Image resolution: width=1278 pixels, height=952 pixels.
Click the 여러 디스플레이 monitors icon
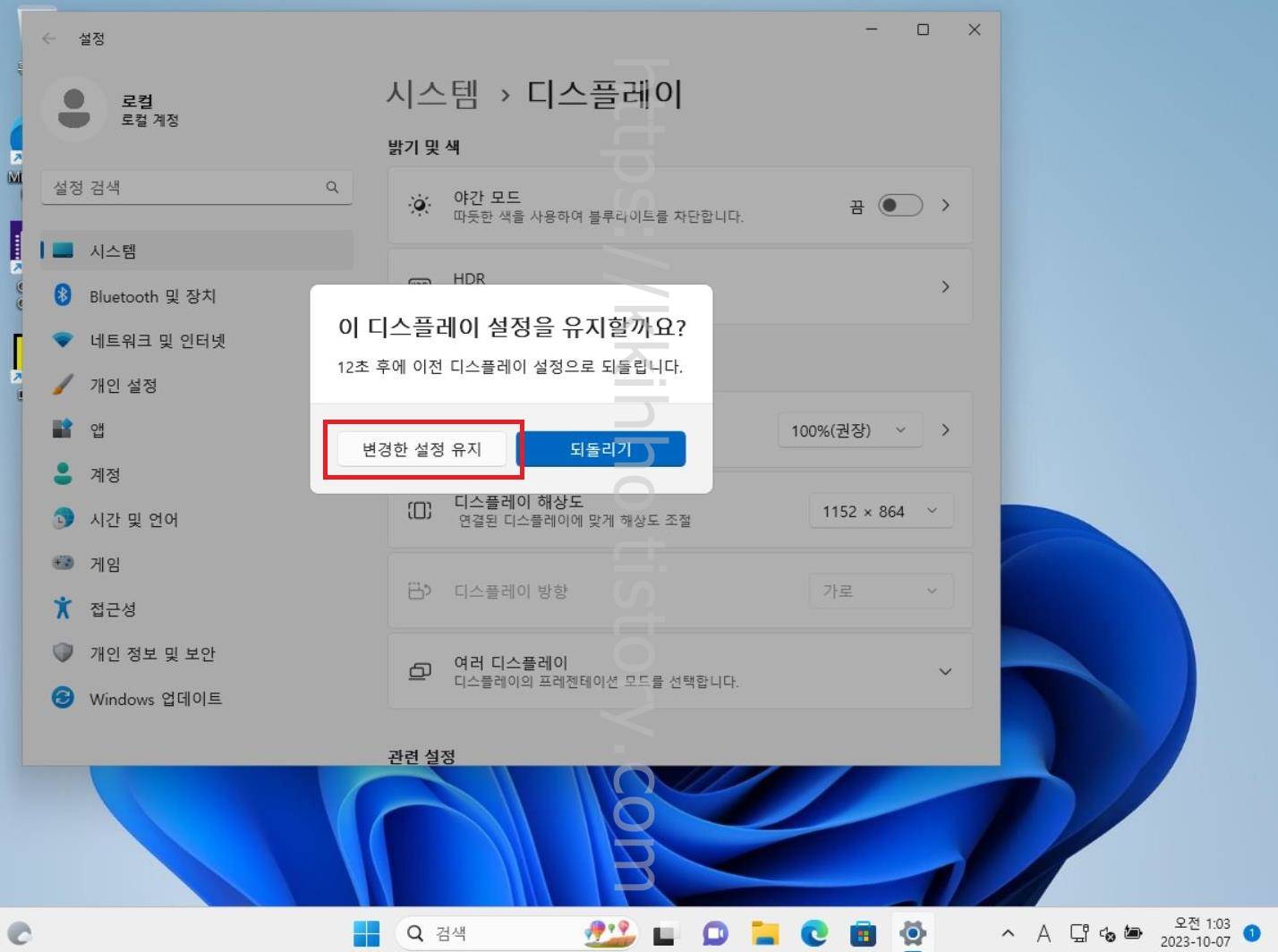tap(419, 671)
